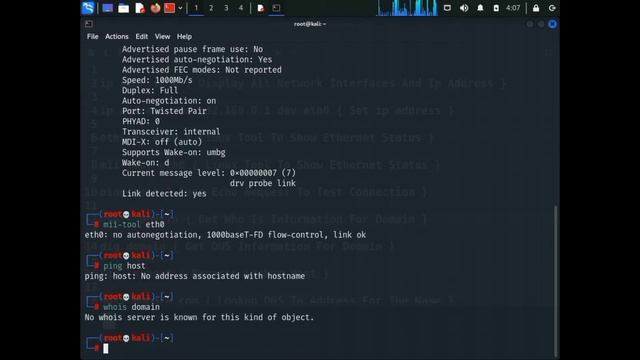640x360 pixels.
Task: Lock the screen with padlock icon
Action: pyautogui.click(x=536, y=8)
